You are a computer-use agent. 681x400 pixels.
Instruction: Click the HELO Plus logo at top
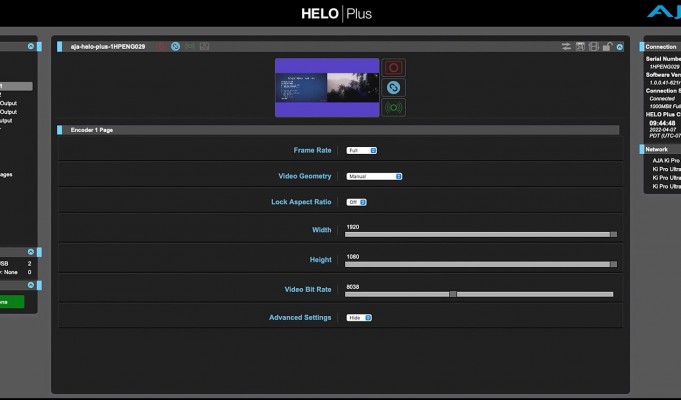337,13
